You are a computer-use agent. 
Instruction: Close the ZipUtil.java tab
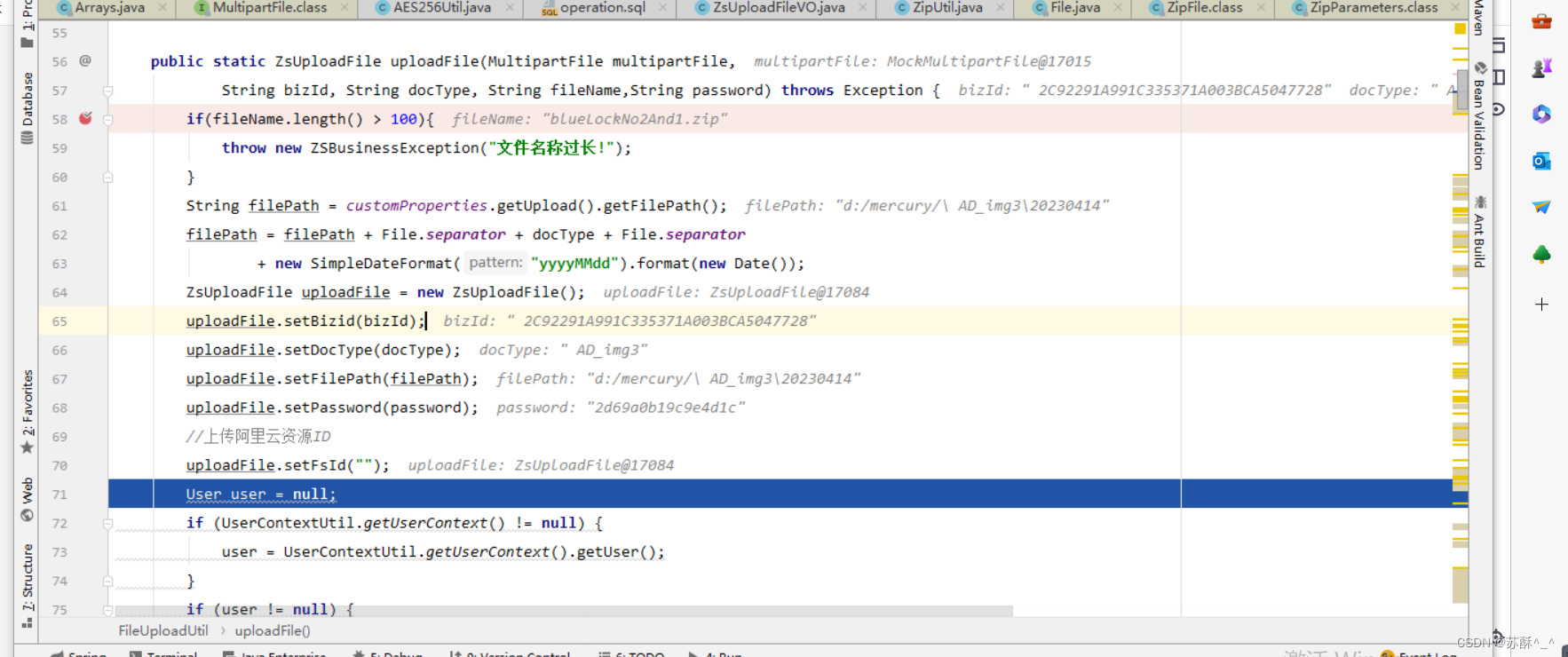point(1001,8)
